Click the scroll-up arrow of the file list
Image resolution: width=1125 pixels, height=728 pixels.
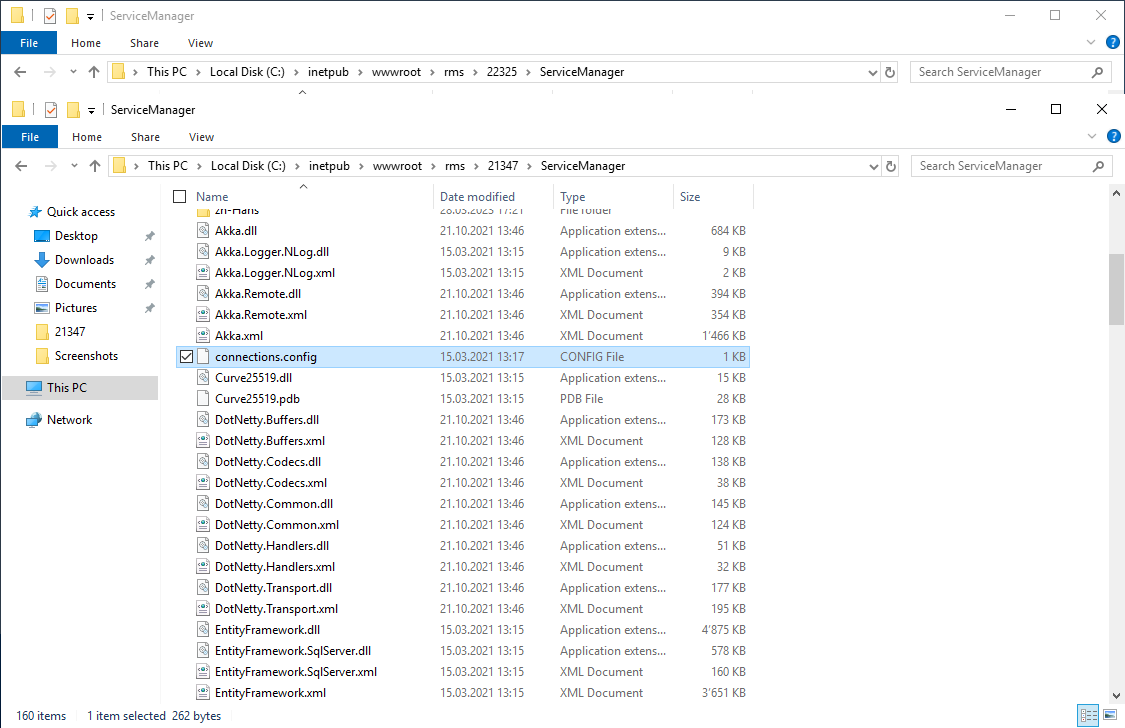1116,193
